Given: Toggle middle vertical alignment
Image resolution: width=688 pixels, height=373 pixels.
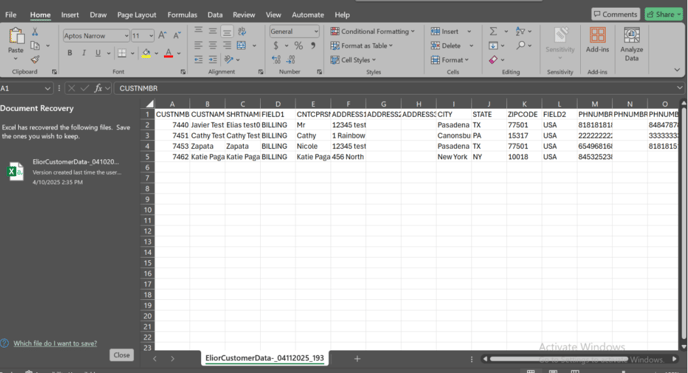Looking at the screenshot, I should [213, 31].
